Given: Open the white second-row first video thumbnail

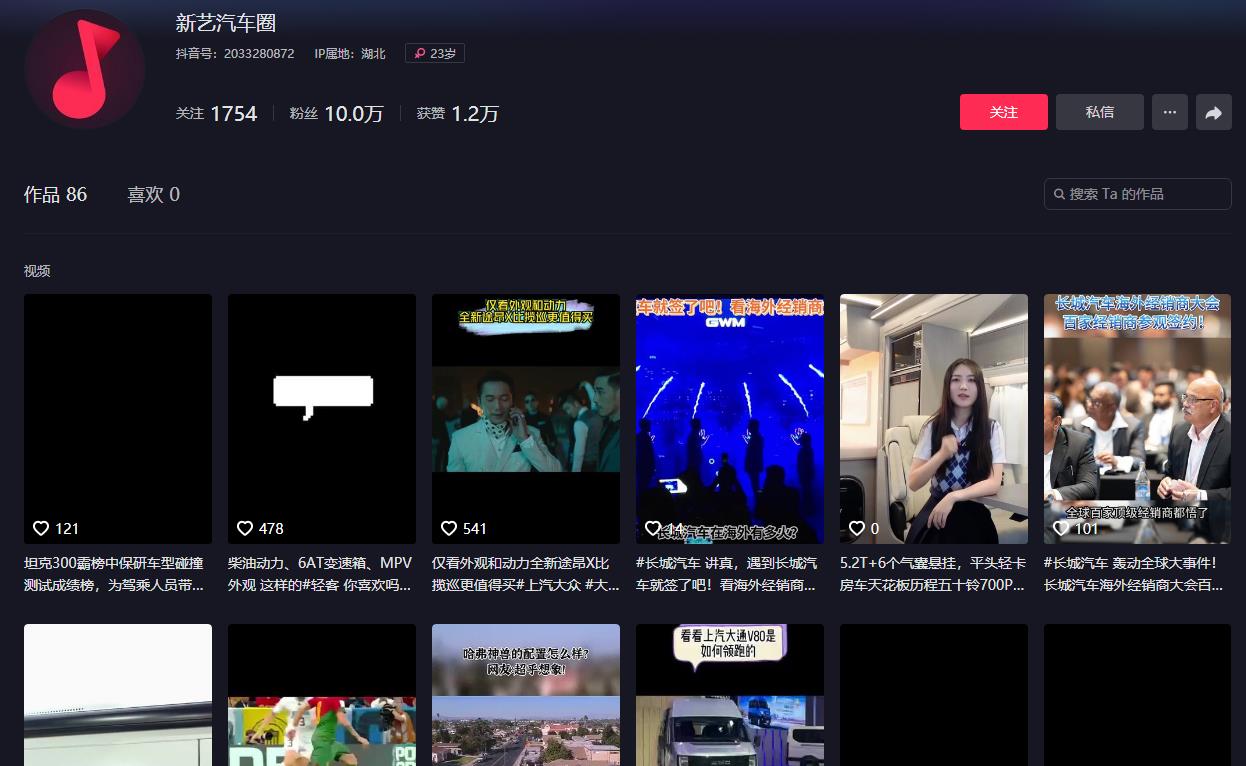Looking at the screenshot, I should [x=118, y=695].
